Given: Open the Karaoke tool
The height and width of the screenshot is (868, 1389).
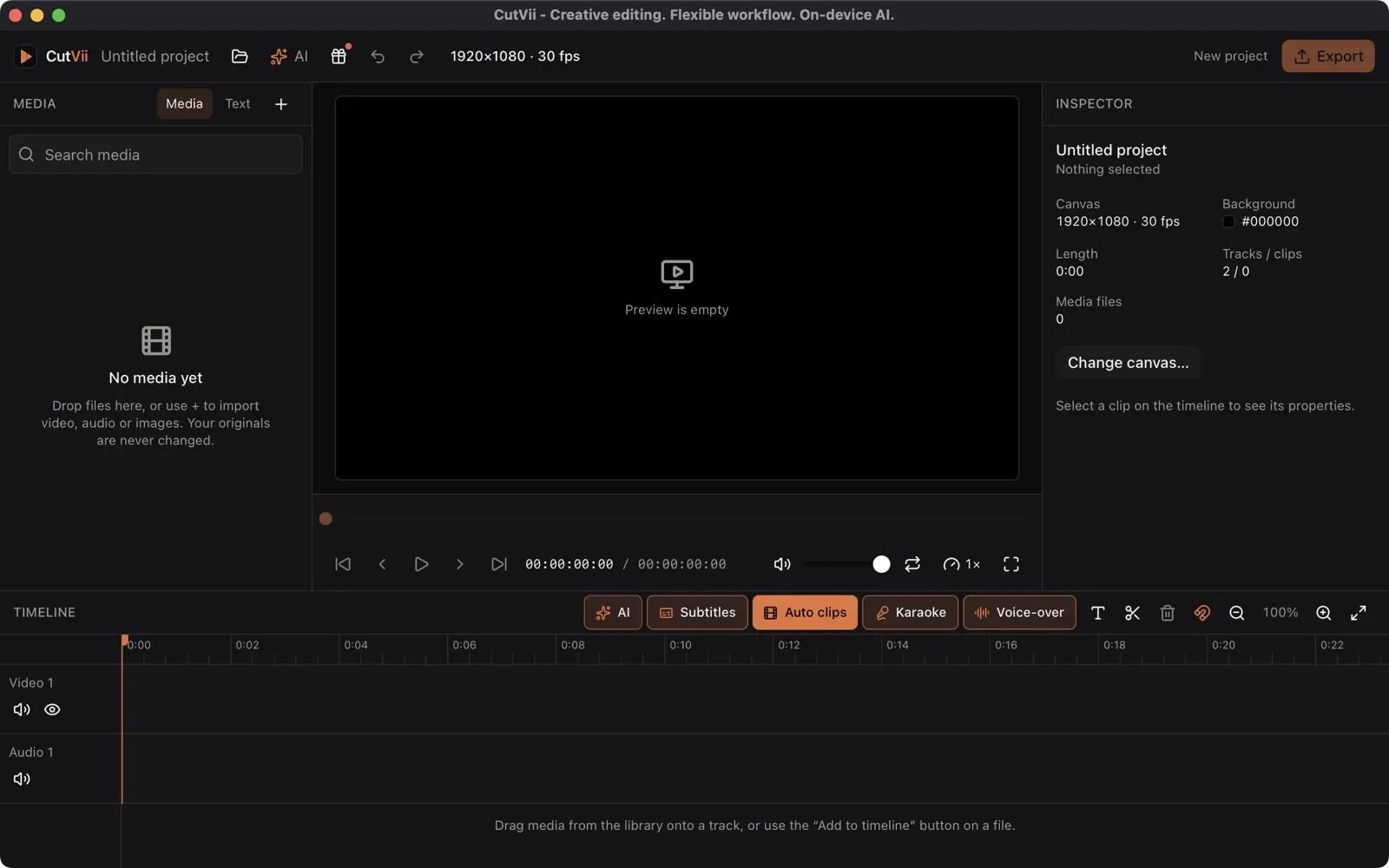Looking at the screenshot, I should click(910, 613).
